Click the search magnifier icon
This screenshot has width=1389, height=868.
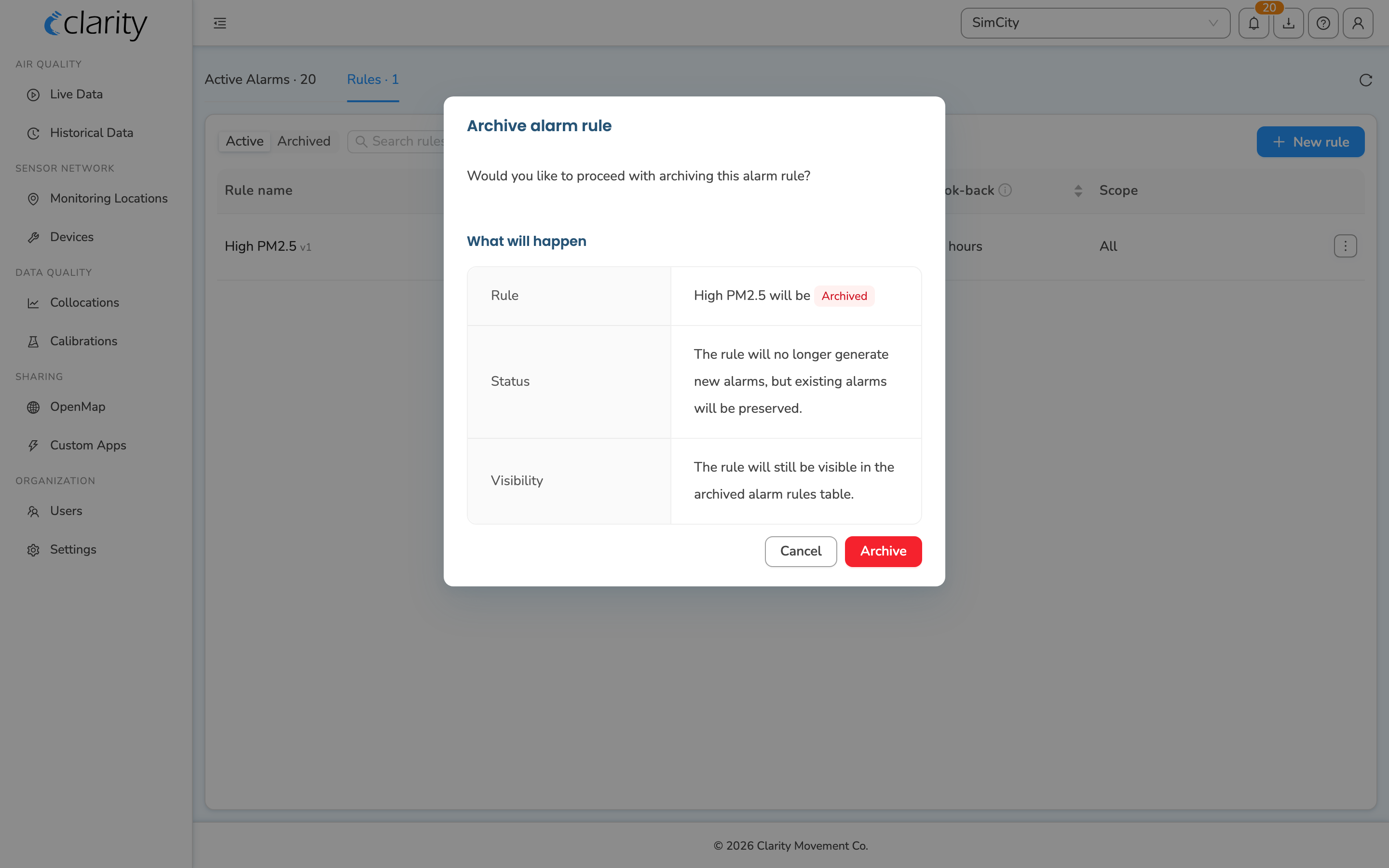(x=361, y=141)
